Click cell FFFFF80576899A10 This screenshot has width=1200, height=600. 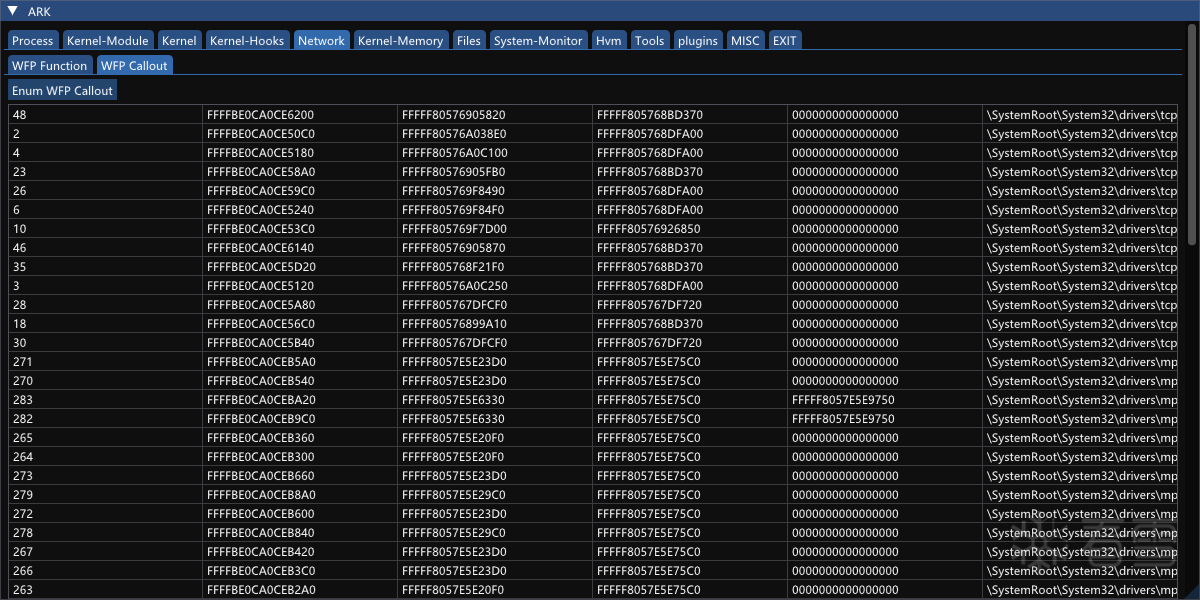(495, 324)
